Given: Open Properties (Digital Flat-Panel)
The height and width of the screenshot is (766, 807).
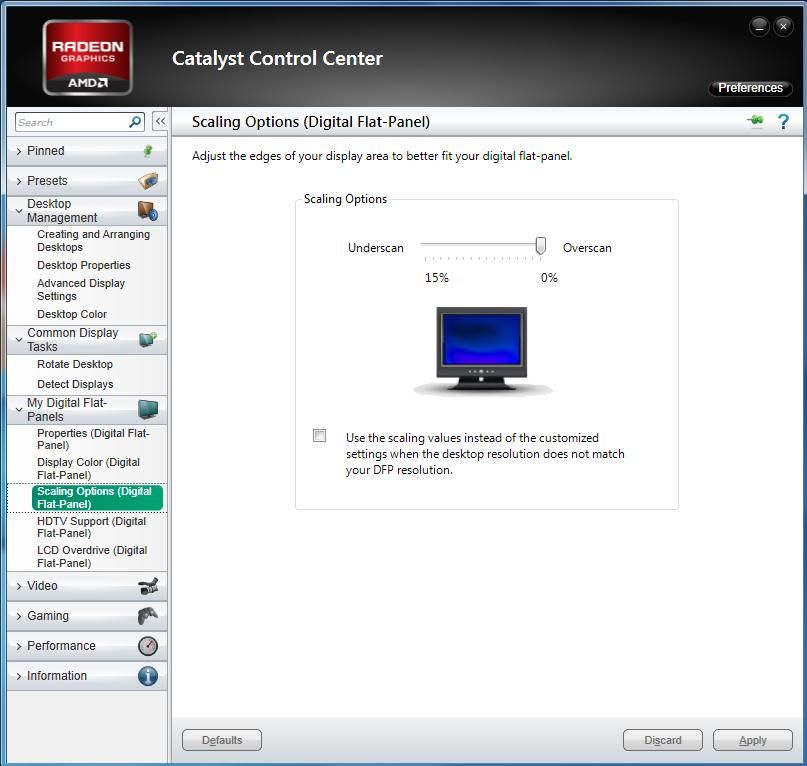Looking at the screenshot, I should coord(93,439).
